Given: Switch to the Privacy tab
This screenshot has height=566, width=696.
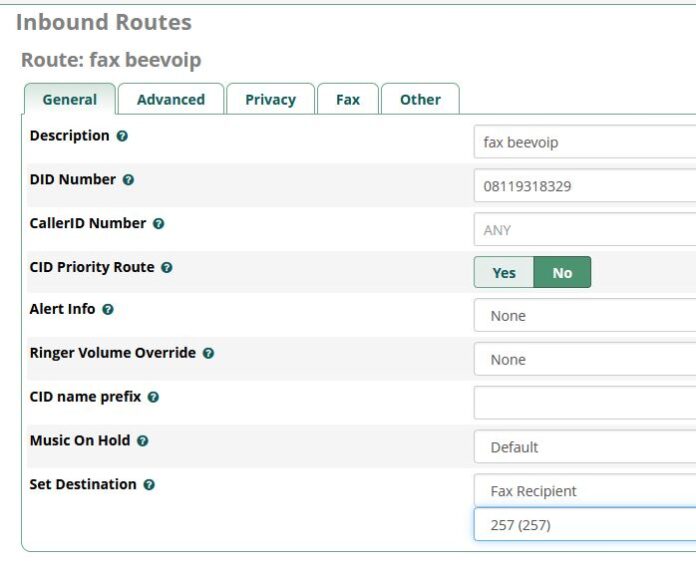Looking at the screenshot, I should (270, 99).
